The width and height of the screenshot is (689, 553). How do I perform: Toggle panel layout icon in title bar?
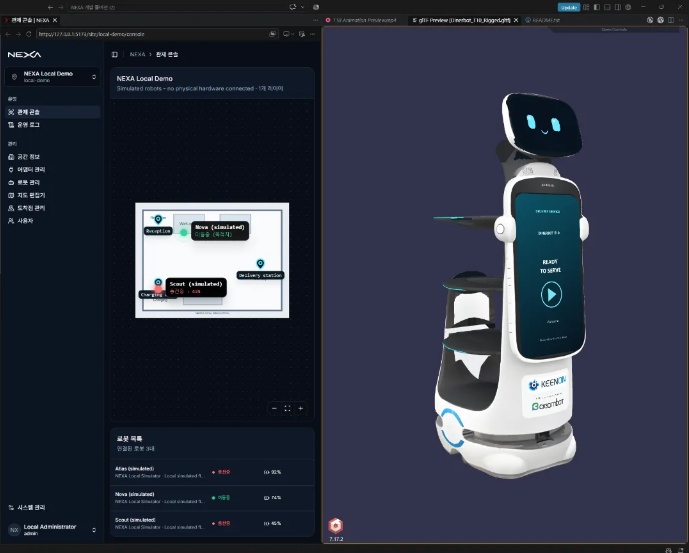click(x=607, y=7)
